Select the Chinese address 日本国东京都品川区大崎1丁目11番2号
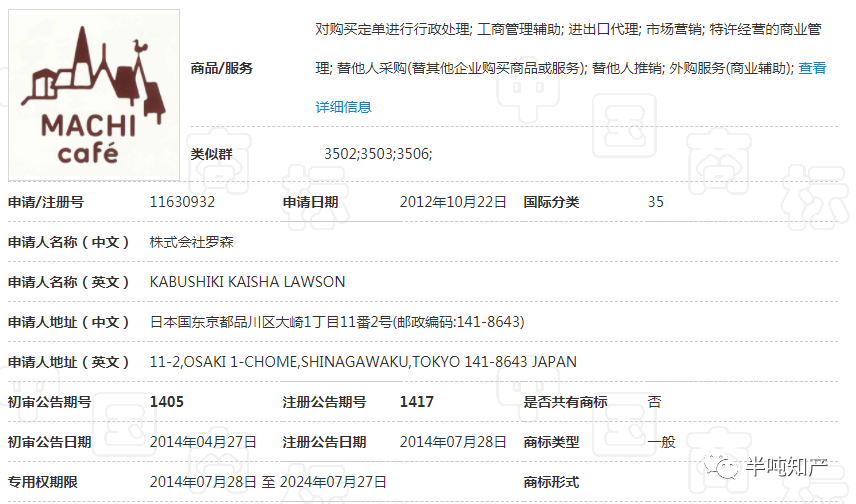Screen dimensions: 856x504 tap(337, 322)
